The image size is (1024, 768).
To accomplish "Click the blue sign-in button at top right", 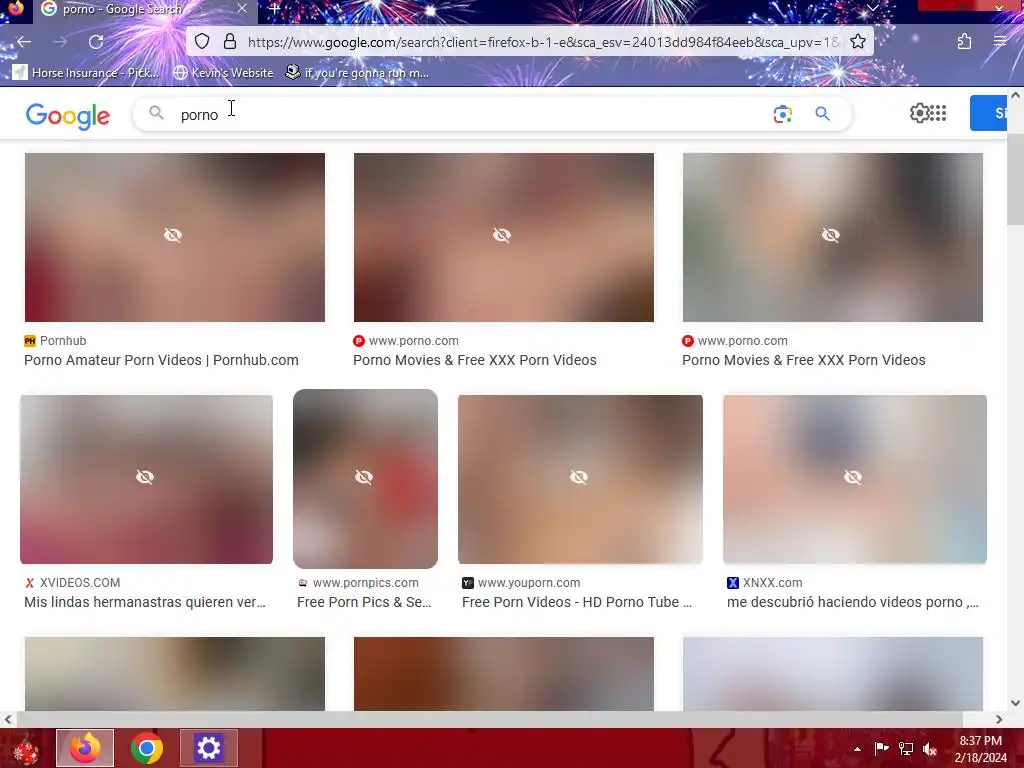I will (989, 113).
